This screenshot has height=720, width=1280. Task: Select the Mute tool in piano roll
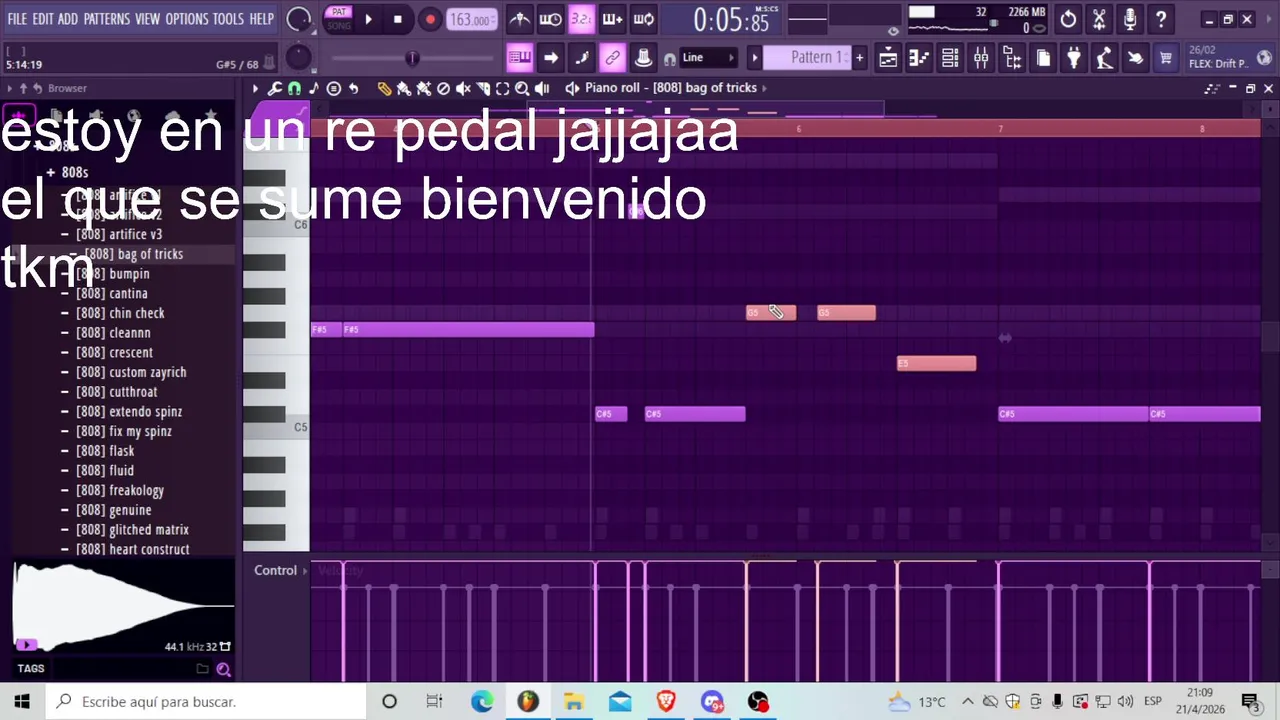463,88
